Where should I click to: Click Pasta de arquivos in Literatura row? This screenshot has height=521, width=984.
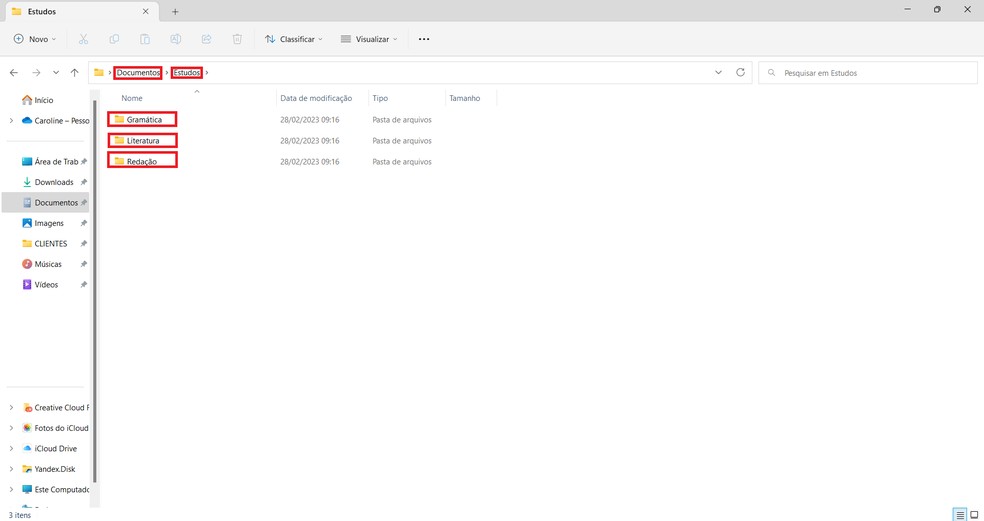pyautogui.click(x=402, y=141)
